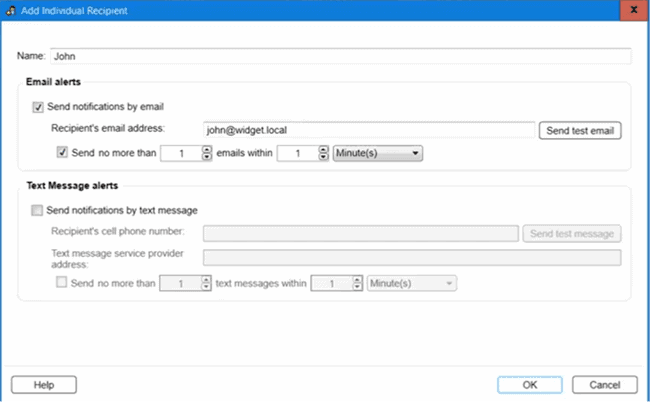Click the Name input field
Screen dimensions: 650x402
[x=341, y=56]
